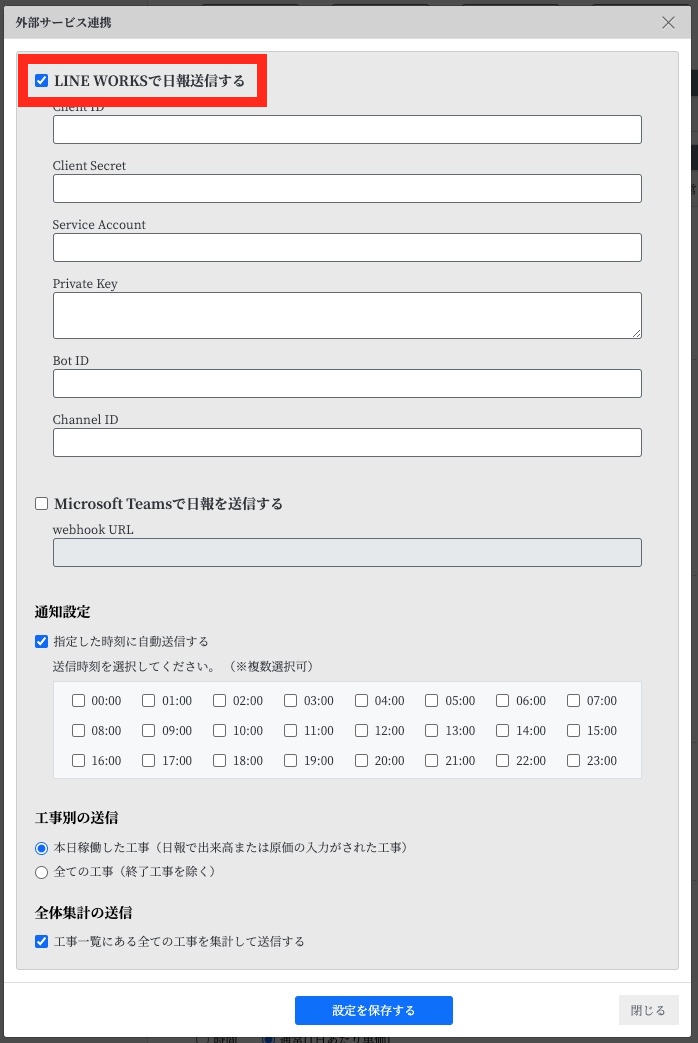Select 11:00 as send time
Viewport: 698px width, 1043px height.
(290, 730)
